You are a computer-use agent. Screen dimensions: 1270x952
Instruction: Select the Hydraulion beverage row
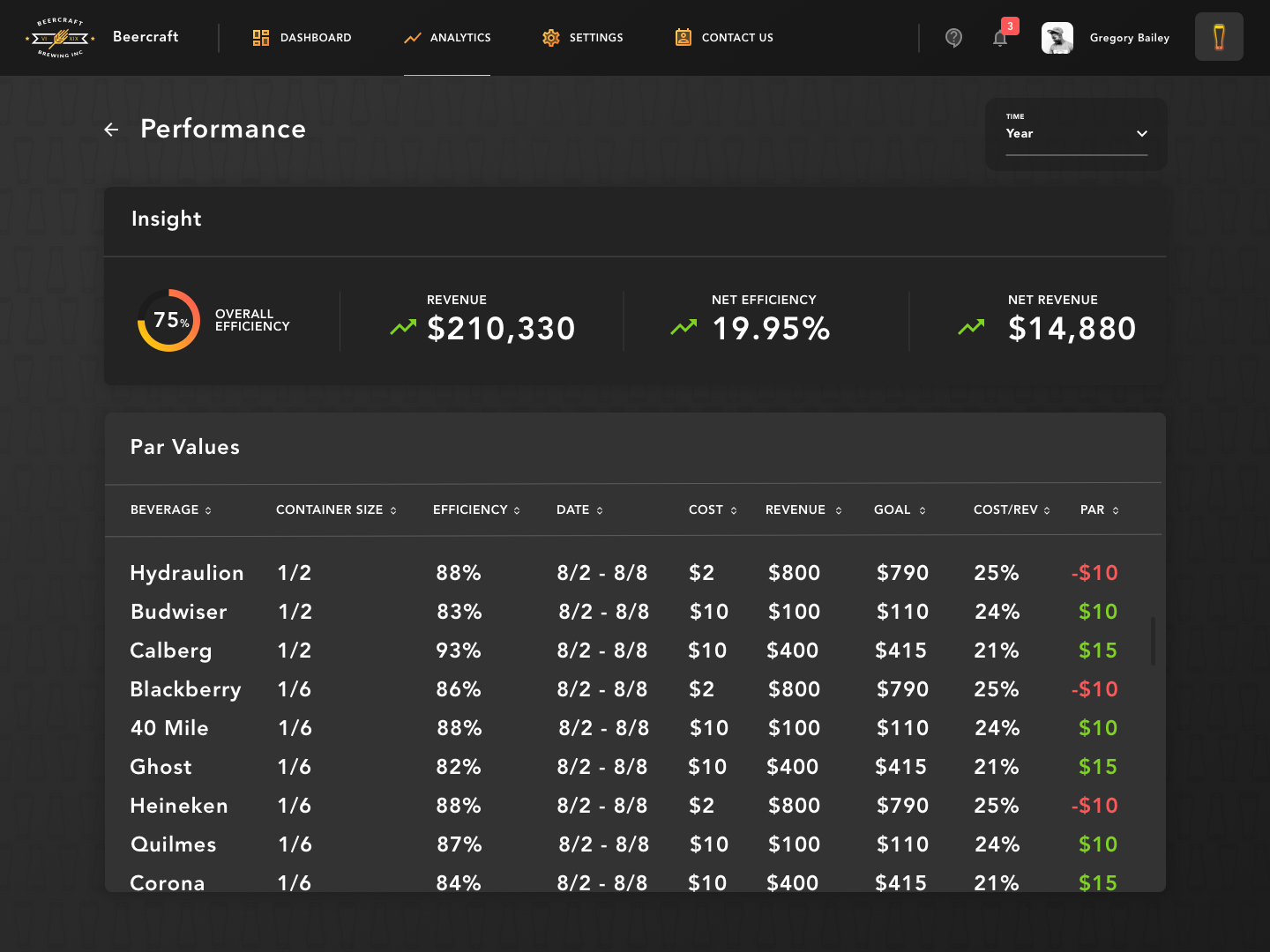click(x=187, y=573)
